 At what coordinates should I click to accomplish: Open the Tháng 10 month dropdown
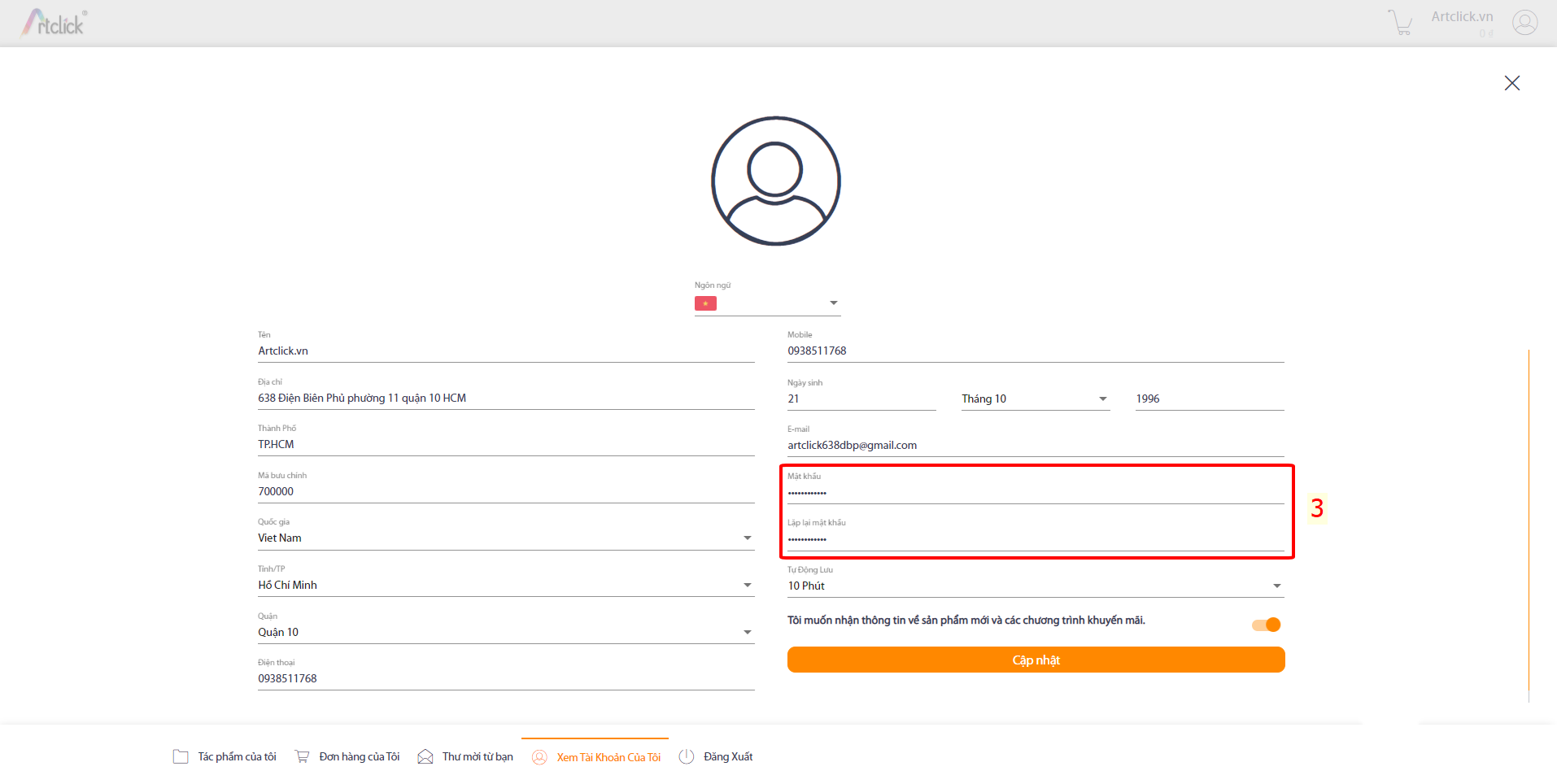[1036, 399]
